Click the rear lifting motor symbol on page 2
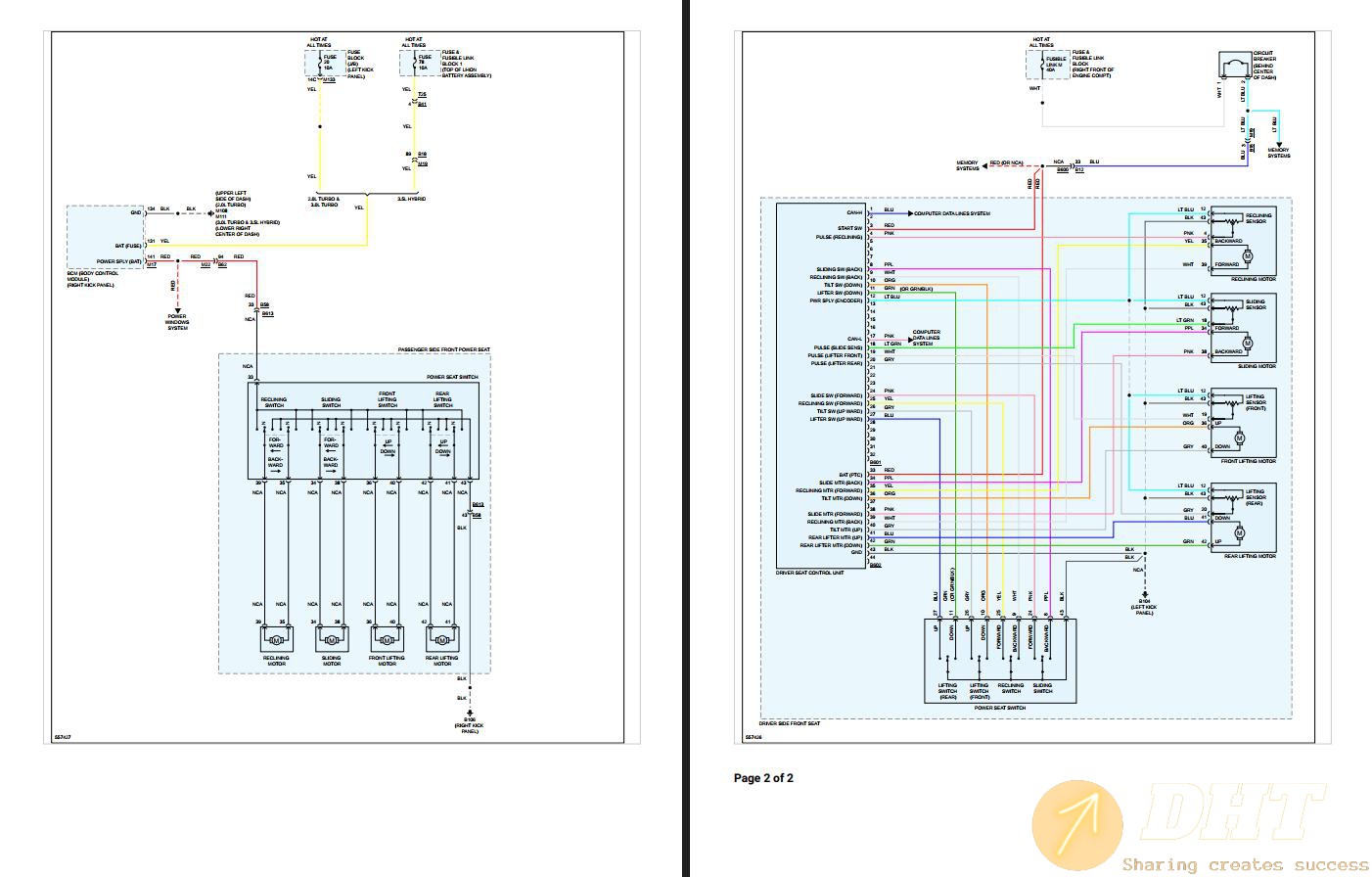Screen dimensions: 1372x877 pyautogui.click(x=1239, y=531)
